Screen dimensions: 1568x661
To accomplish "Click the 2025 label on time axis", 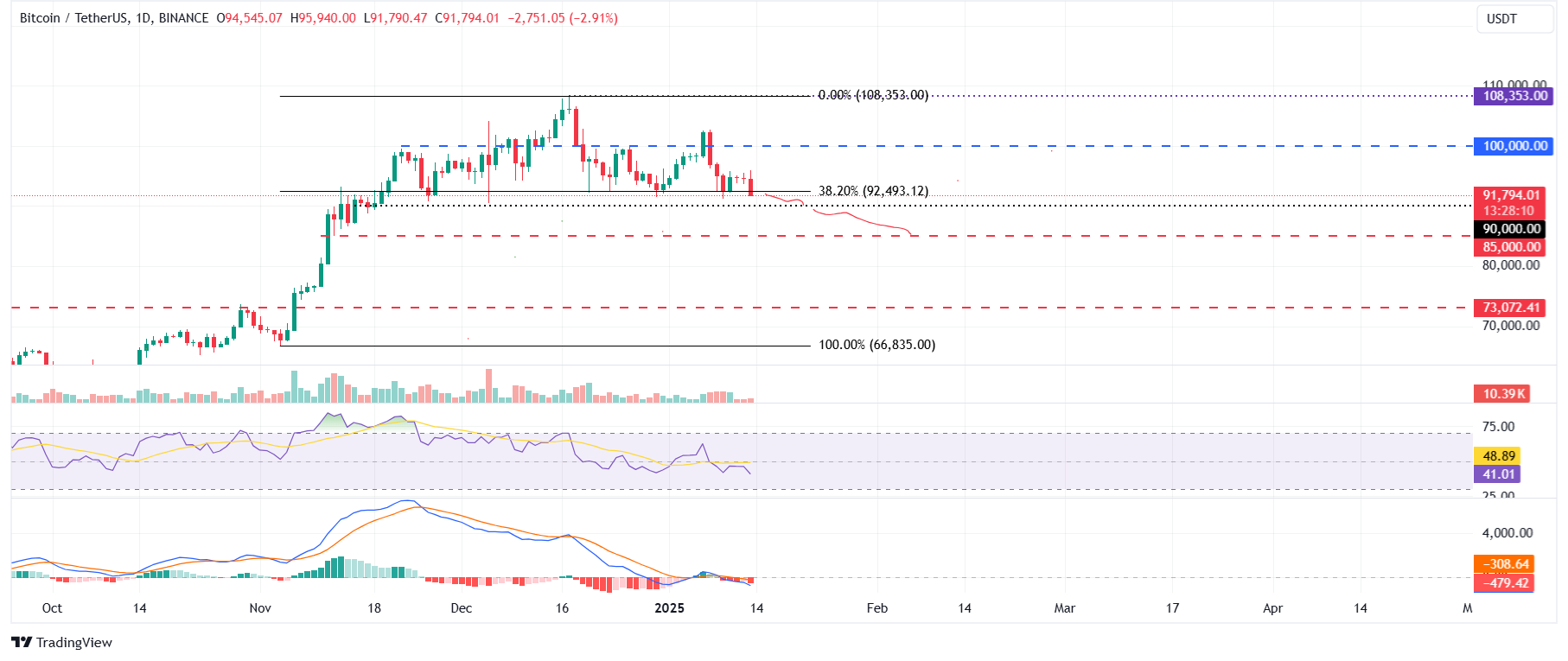I will [669, 608].
